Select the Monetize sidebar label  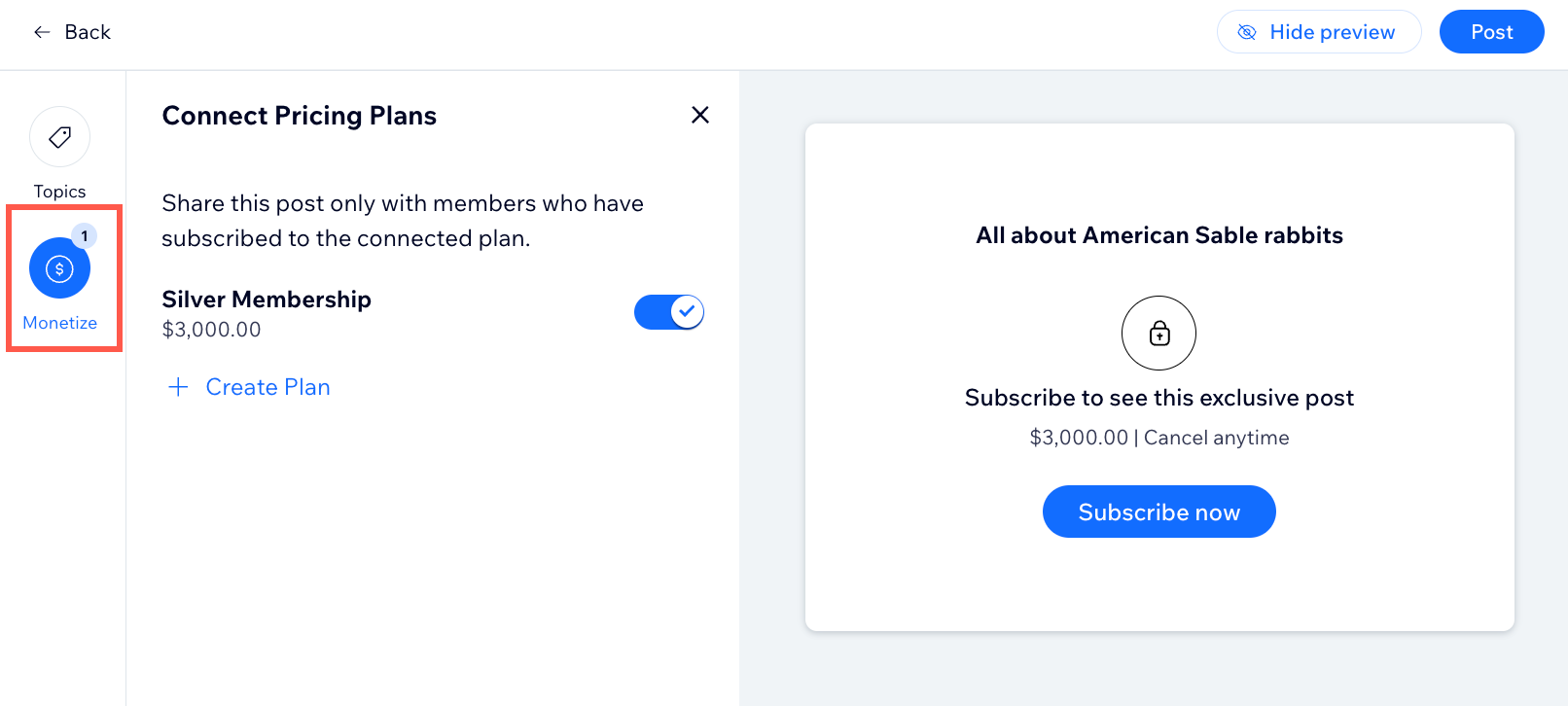click(59, 323)
